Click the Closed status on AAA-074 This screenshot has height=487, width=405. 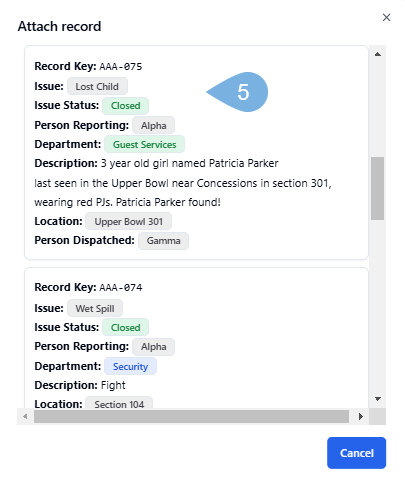pyautogui.click(x=125, y=328)
